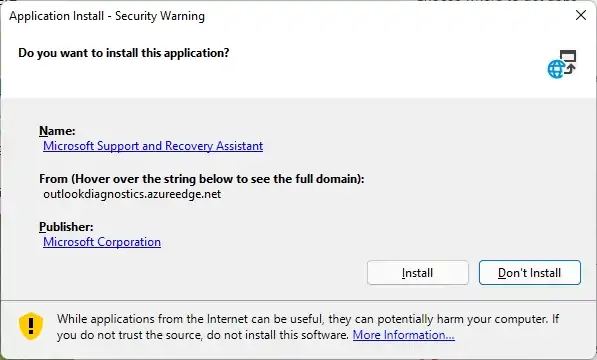This screenshot has width=597, height=360.
Task: Click the blue globe graphic at top right
Action: pyautogui.click(x=556, y=69)
